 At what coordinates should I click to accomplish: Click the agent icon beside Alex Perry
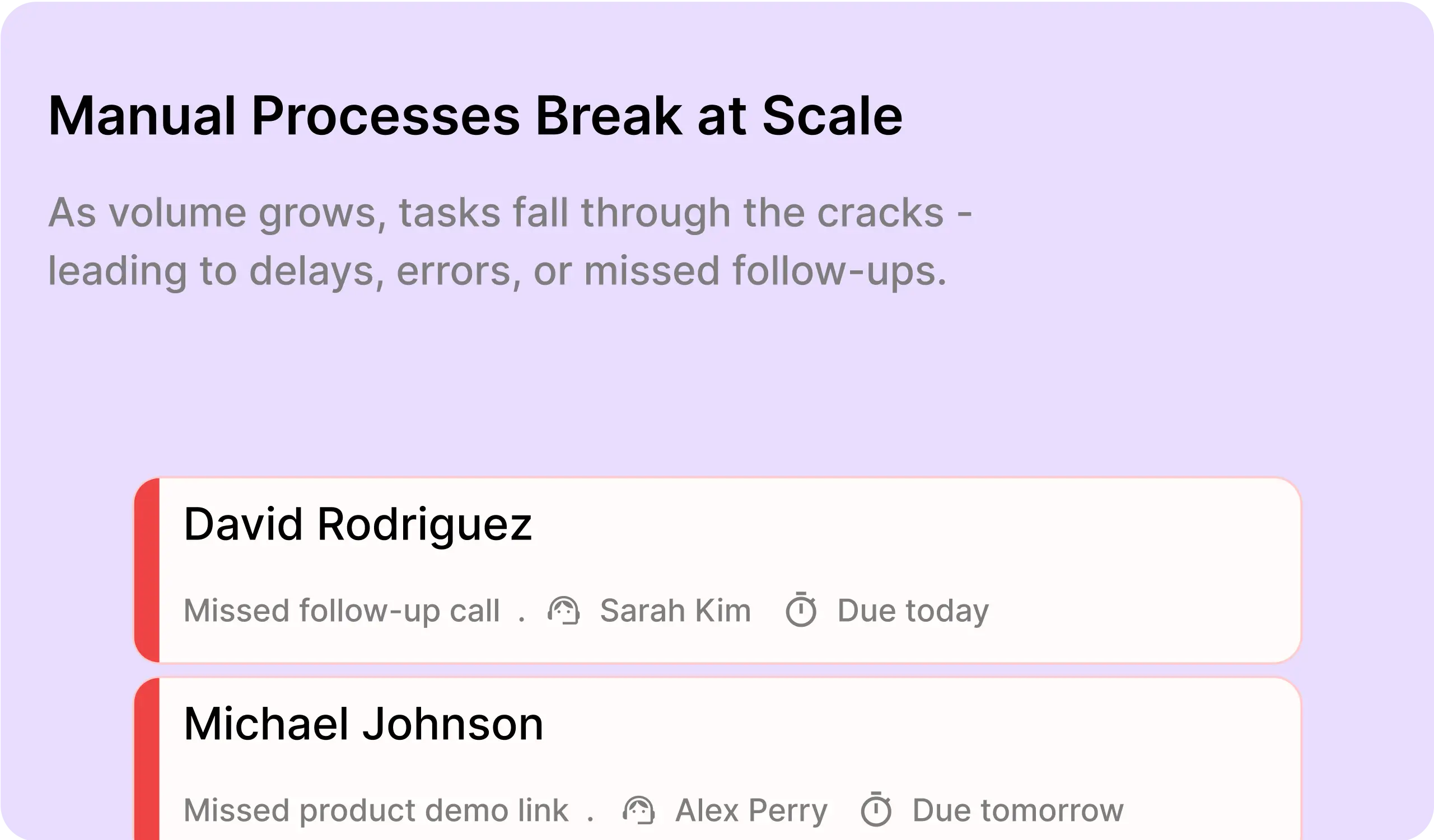(x=638, y=810)
